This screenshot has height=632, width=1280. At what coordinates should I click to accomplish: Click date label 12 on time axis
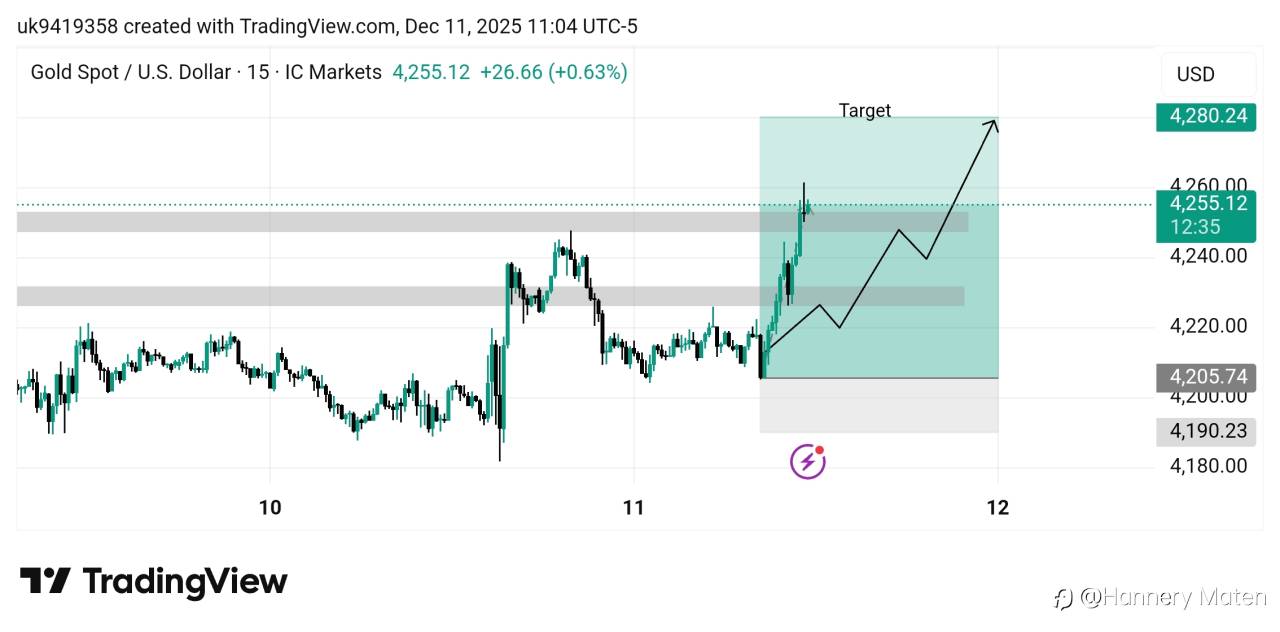pyautogui.click(x=997, y=507)
